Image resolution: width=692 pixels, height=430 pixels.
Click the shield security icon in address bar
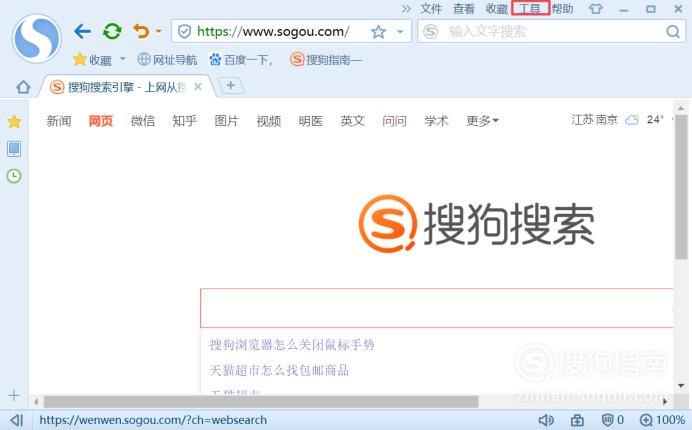click(184, 31)
